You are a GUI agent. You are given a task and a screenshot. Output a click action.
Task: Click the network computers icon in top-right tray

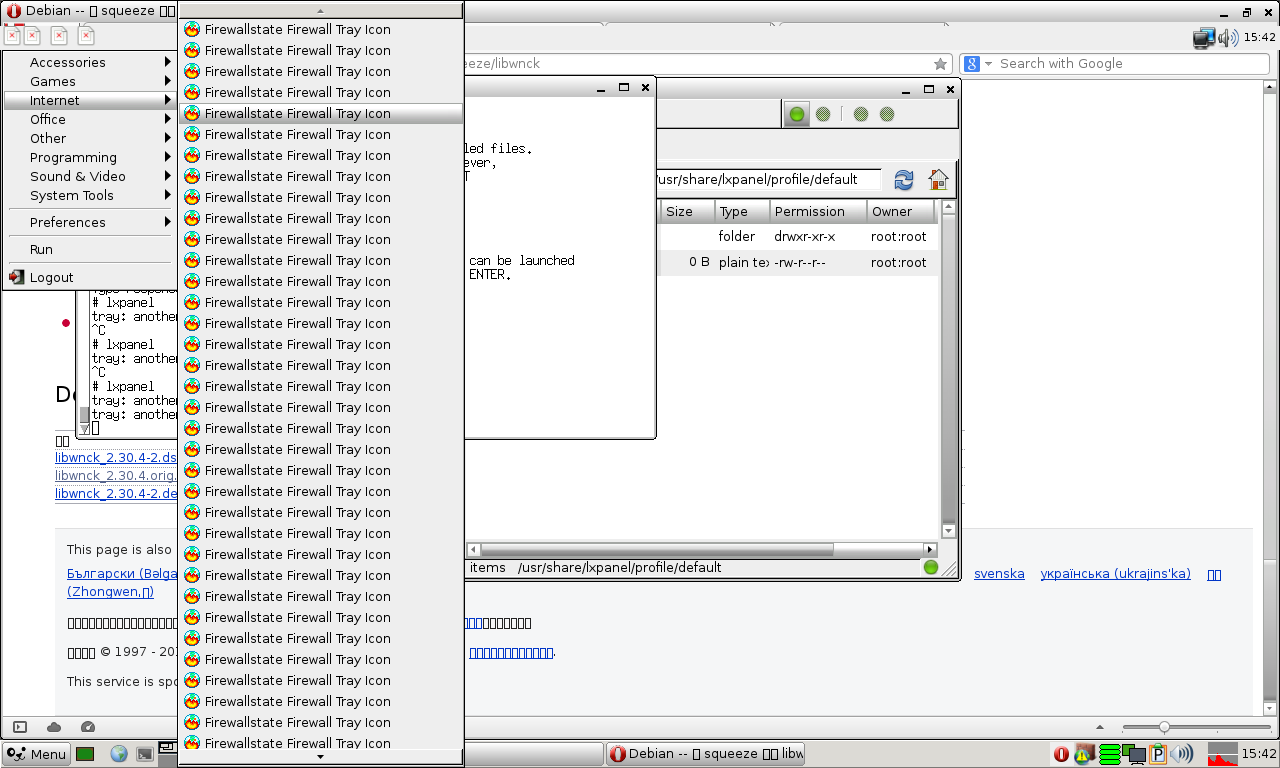tap(1204, 38)
